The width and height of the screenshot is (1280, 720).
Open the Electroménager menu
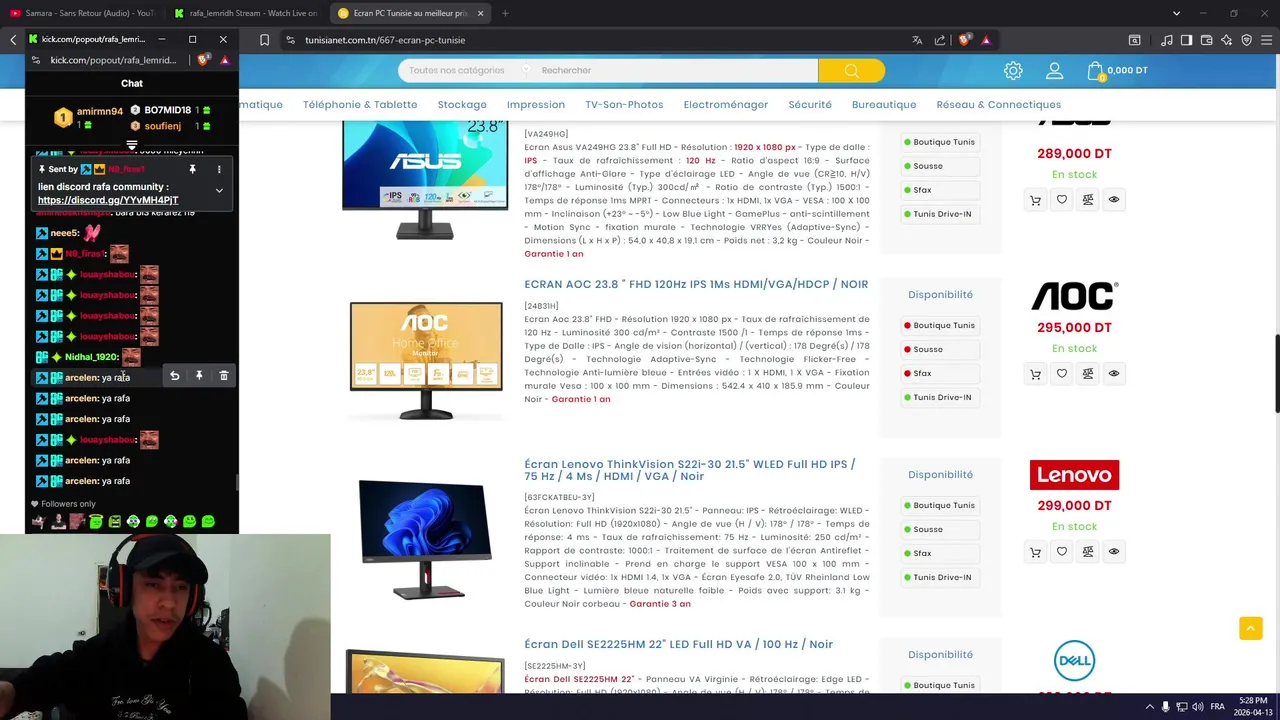726,104
